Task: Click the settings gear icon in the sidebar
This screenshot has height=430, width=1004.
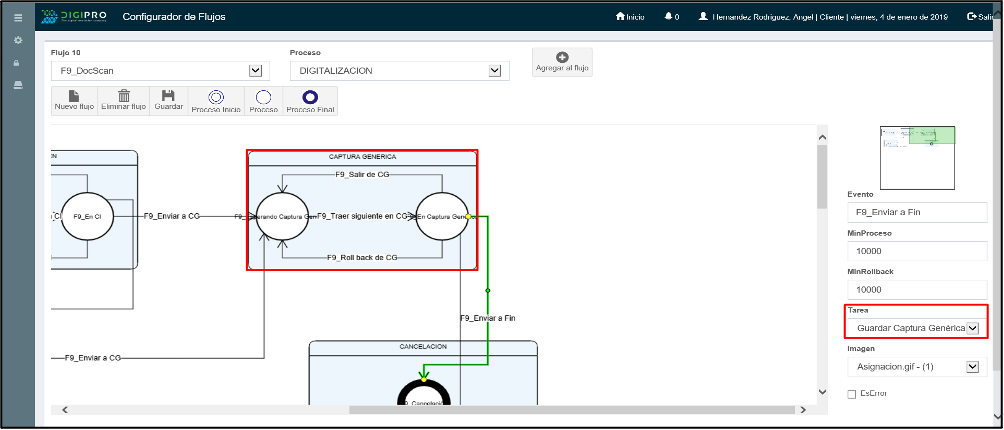Action: (x=17, y=40)
